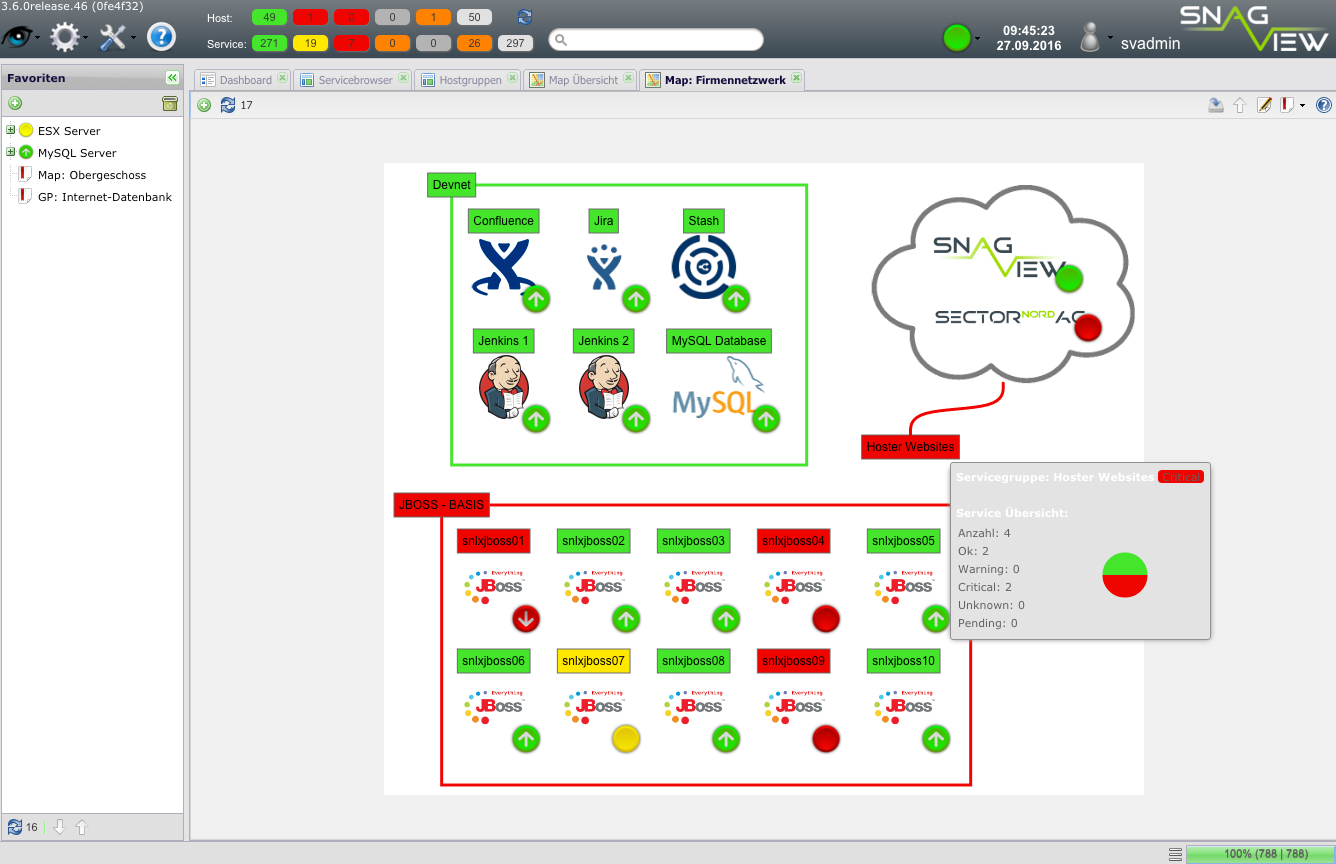
Task: Click snlxjboss07 yellow warning indicator
Action: tap(626, 739)
